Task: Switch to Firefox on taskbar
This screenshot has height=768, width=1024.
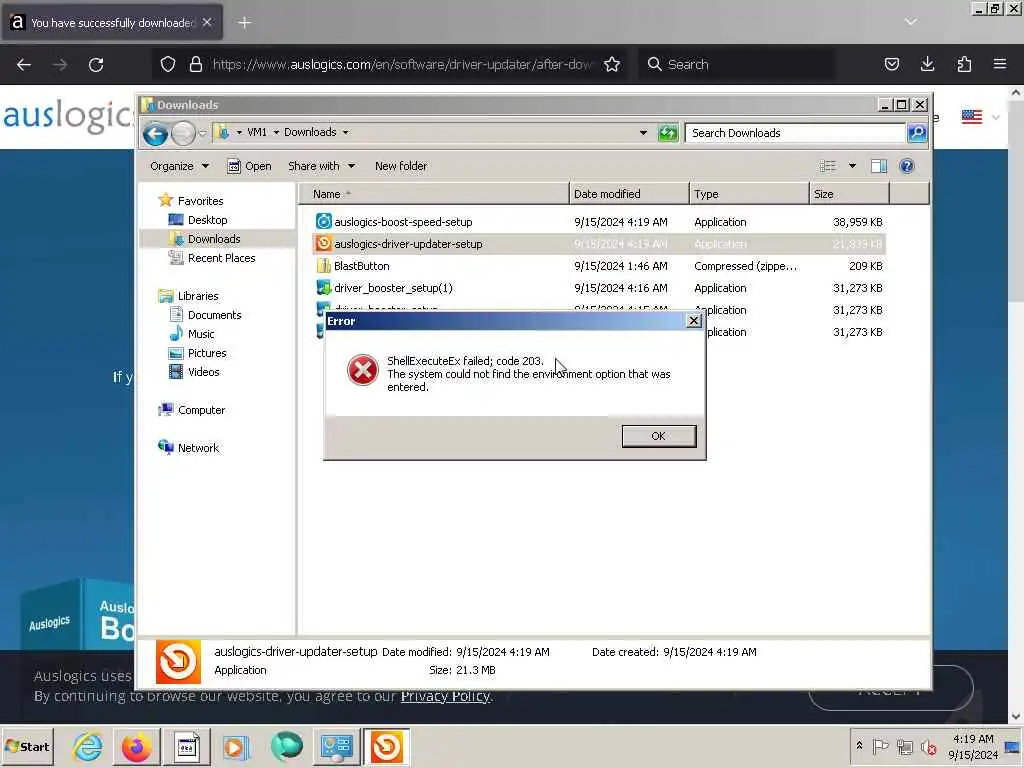Action: click(136, 747)
